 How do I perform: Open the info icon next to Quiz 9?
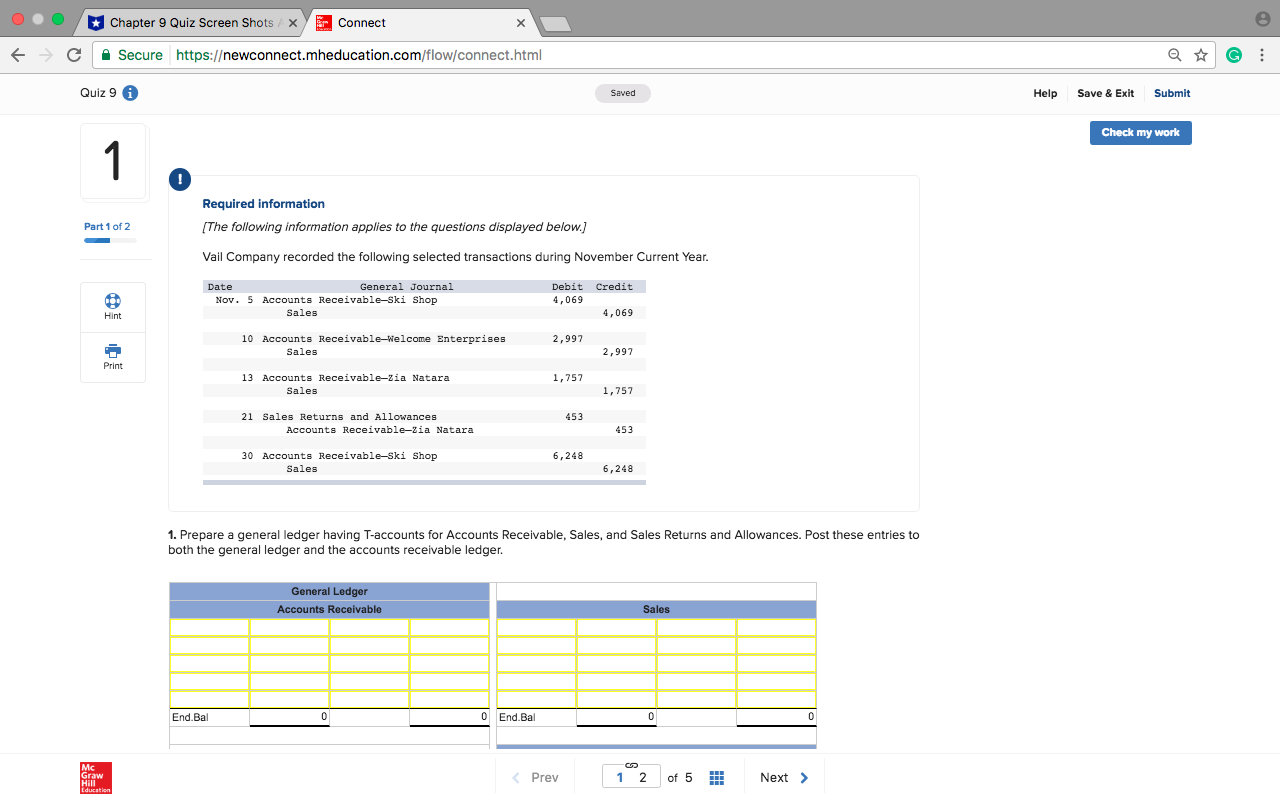131,92
